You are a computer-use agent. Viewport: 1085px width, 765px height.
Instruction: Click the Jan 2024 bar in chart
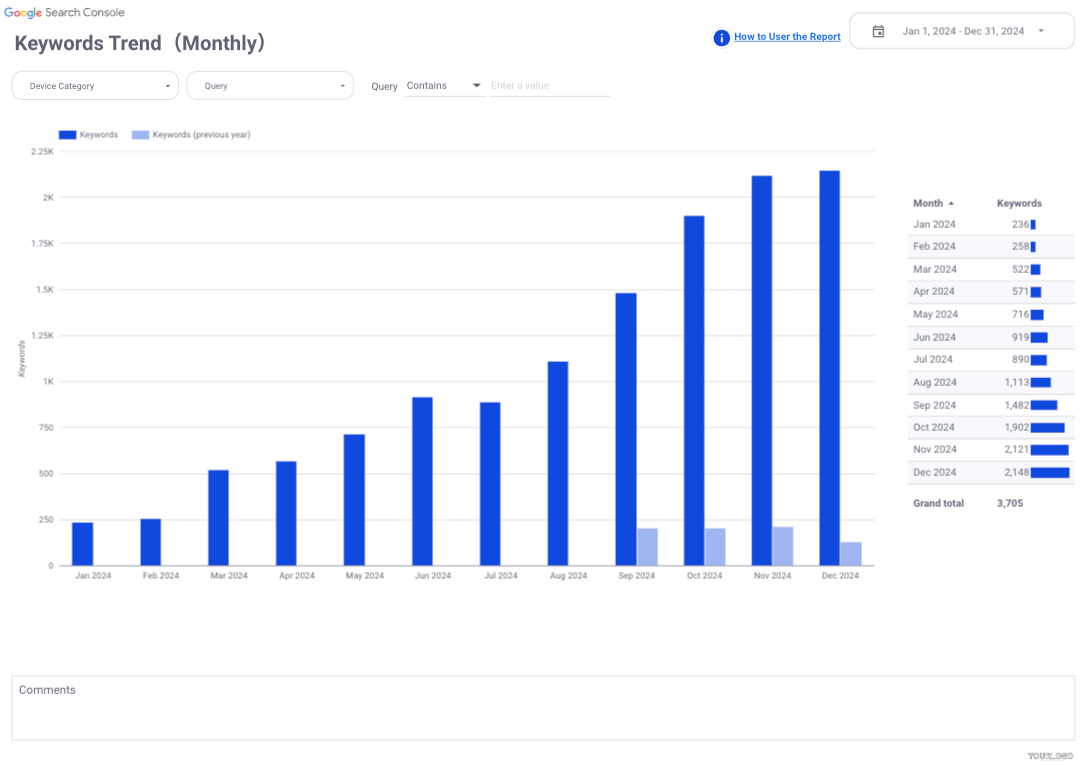click(82, 544)
